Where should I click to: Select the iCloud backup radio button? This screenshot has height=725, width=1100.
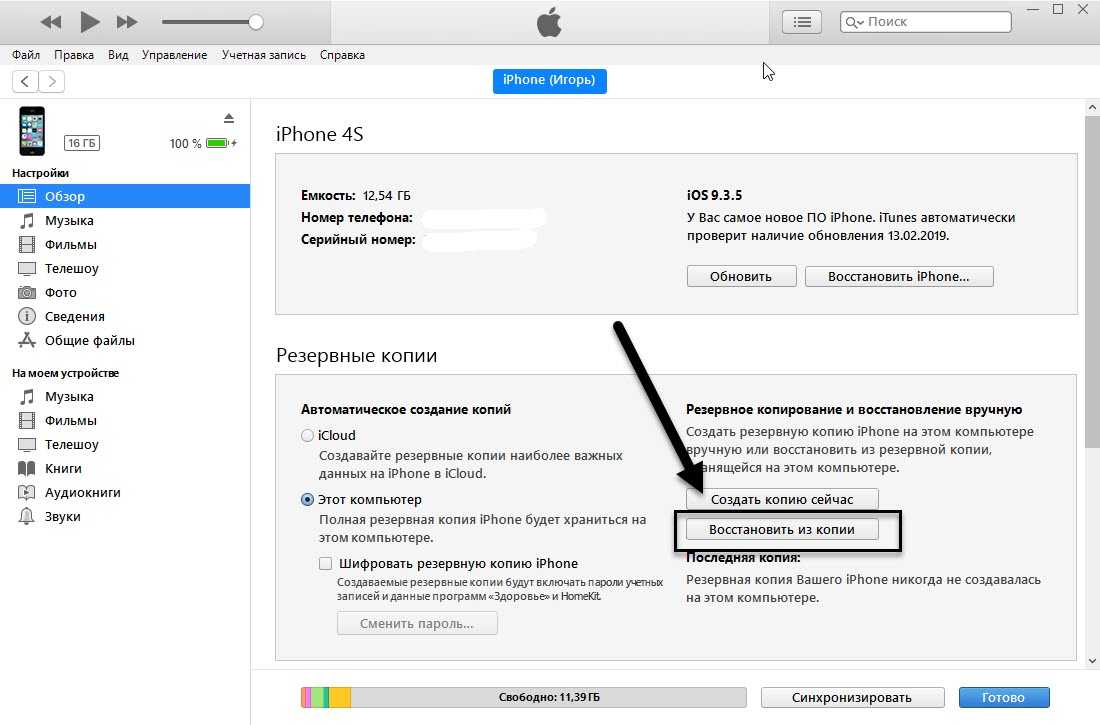tap(307, 435)
